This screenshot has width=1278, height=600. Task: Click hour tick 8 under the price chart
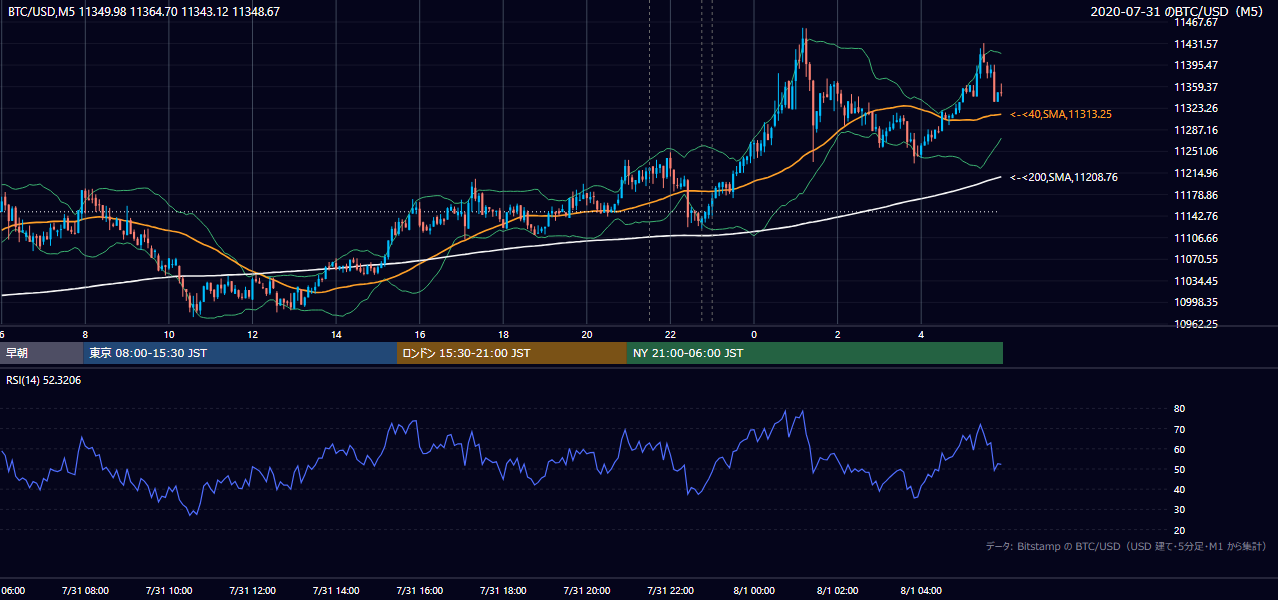(x=85, y=334)
